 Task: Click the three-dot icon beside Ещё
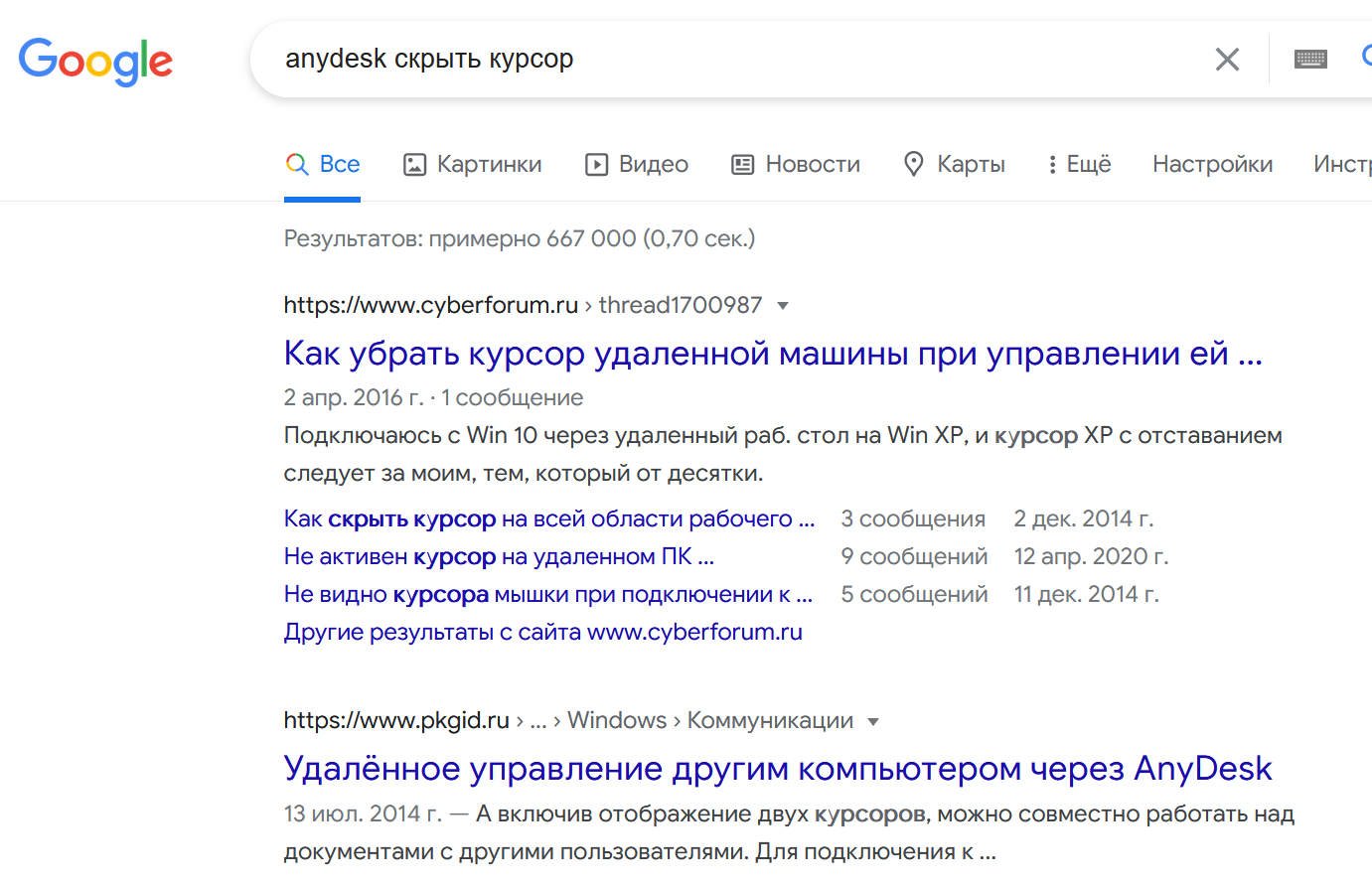(x=1052, y=164)
